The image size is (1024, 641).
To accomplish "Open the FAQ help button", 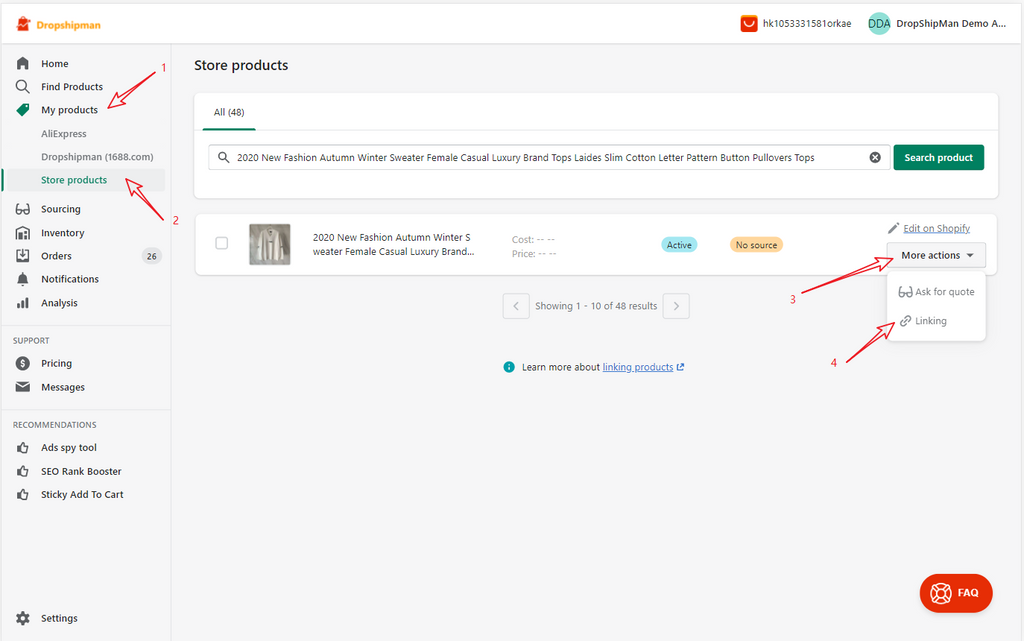I will click(x=956, y=593).
